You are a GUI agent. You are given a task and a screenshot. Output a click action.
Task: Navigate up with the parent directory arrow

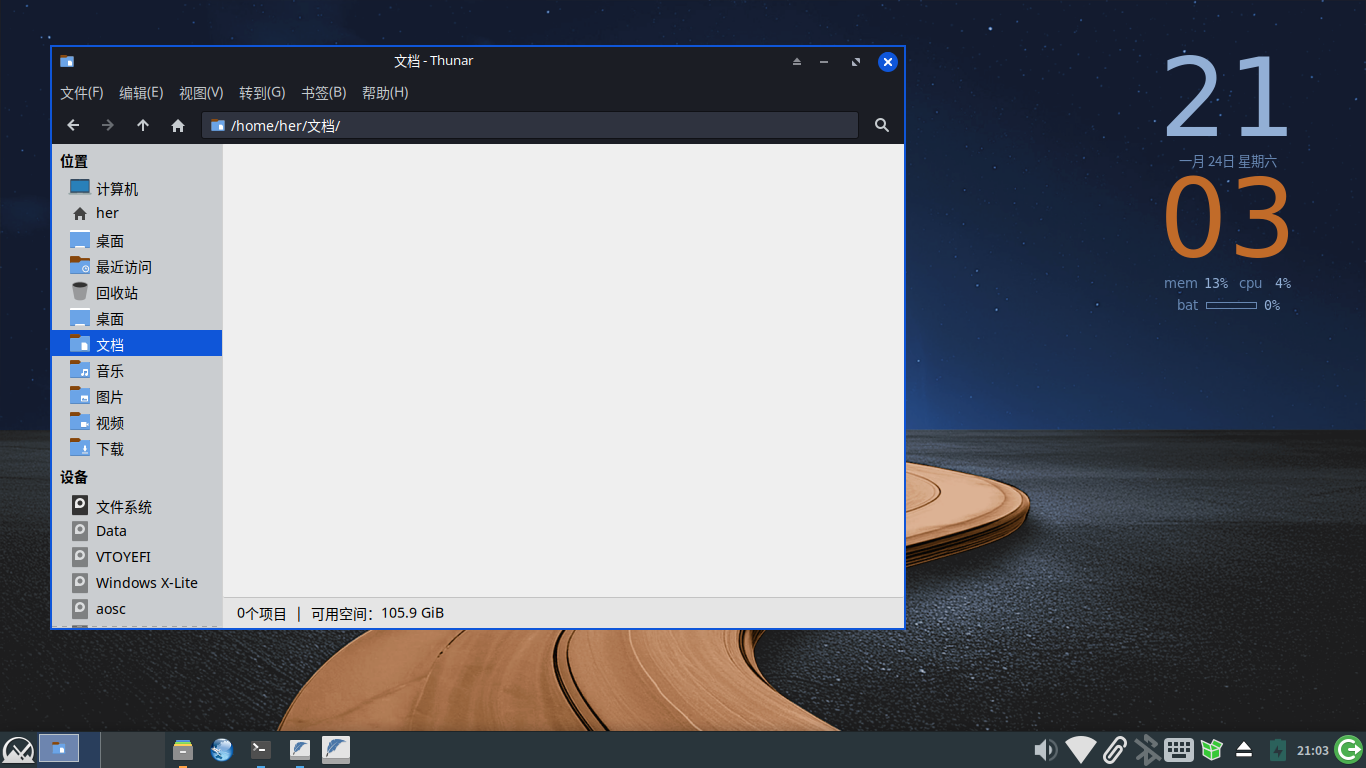pos(143,125)
